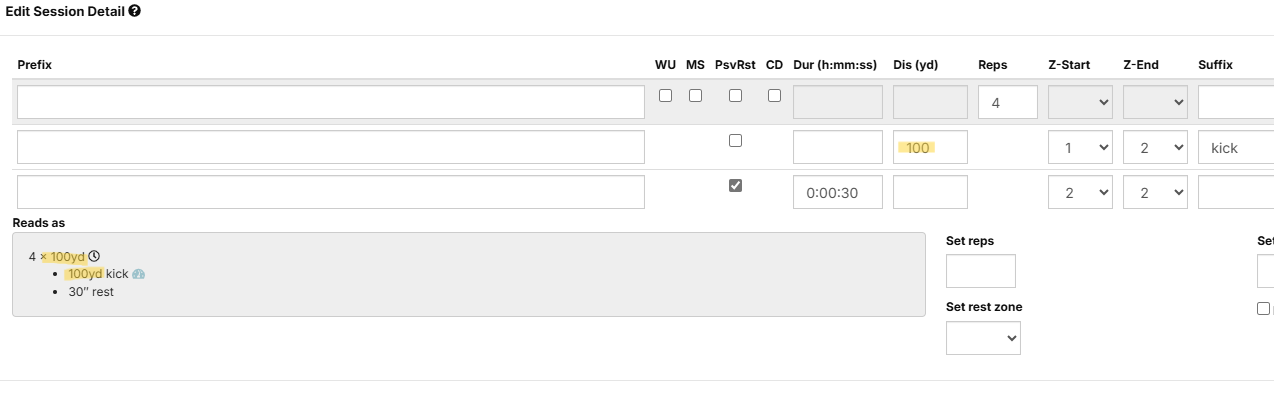Viewport: 1274px width, 394px height.
Task: Open Z-Start dropdown in the rest row
Action: (1080, 192)
